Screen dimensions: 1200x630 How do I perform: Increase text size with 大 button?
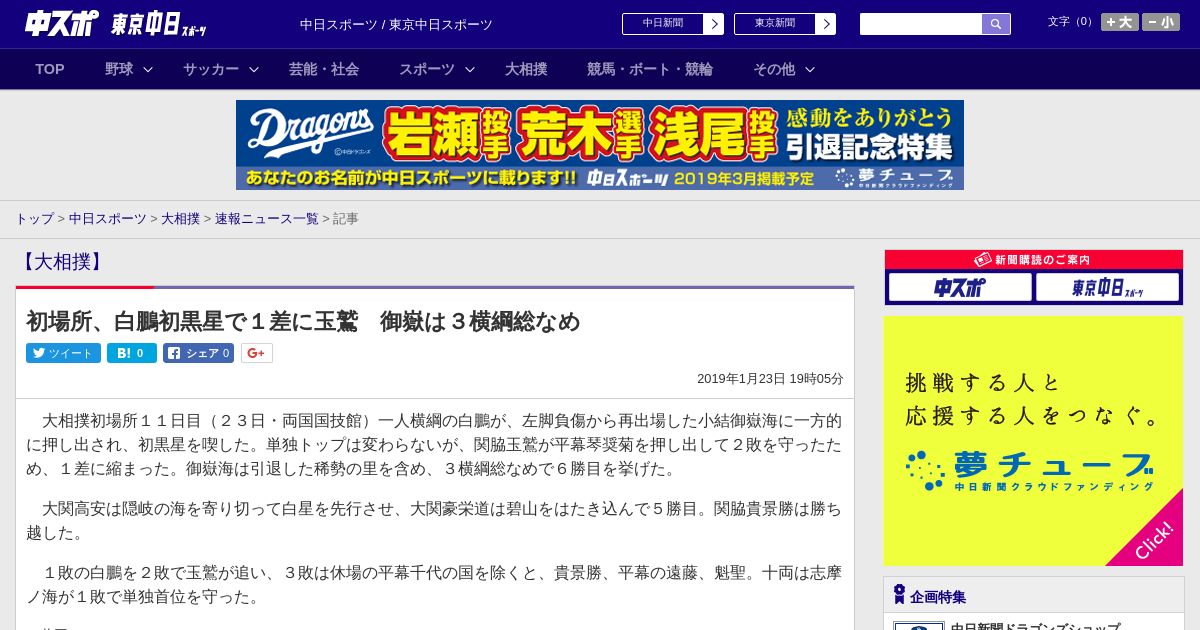click(x=1120, y=22)
